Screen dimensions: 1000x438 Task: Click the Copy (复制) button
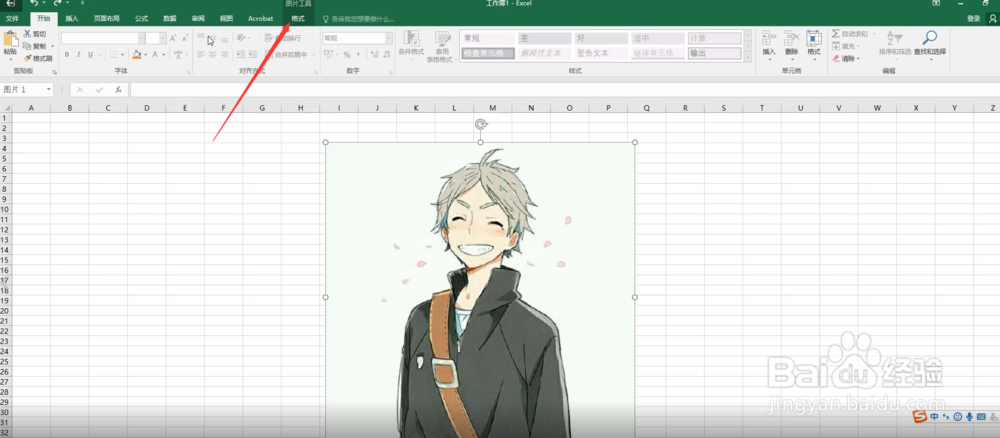34,46
